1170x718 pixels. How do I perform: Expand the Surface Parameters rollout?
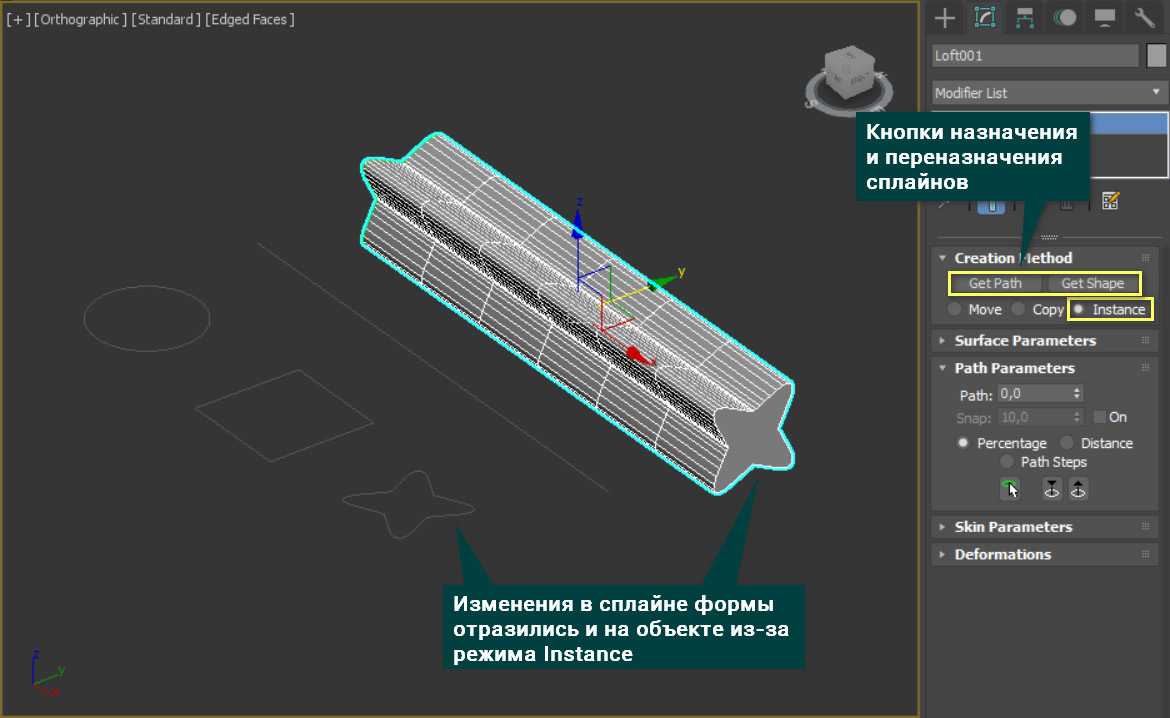coord(1025,340)
